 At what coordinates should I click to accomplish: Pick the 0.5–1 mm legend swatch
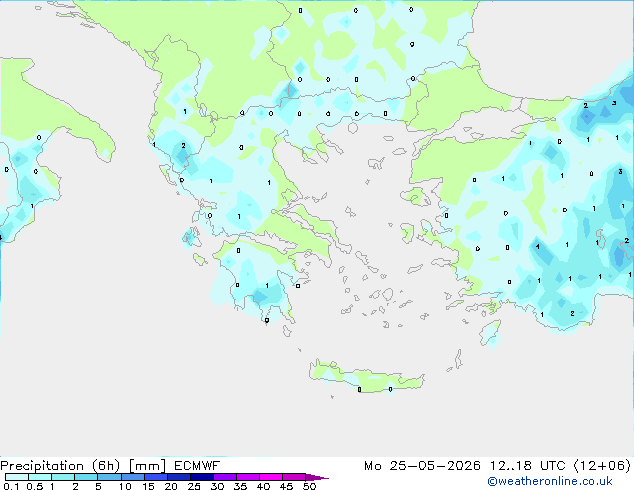[x=40, y=477]
